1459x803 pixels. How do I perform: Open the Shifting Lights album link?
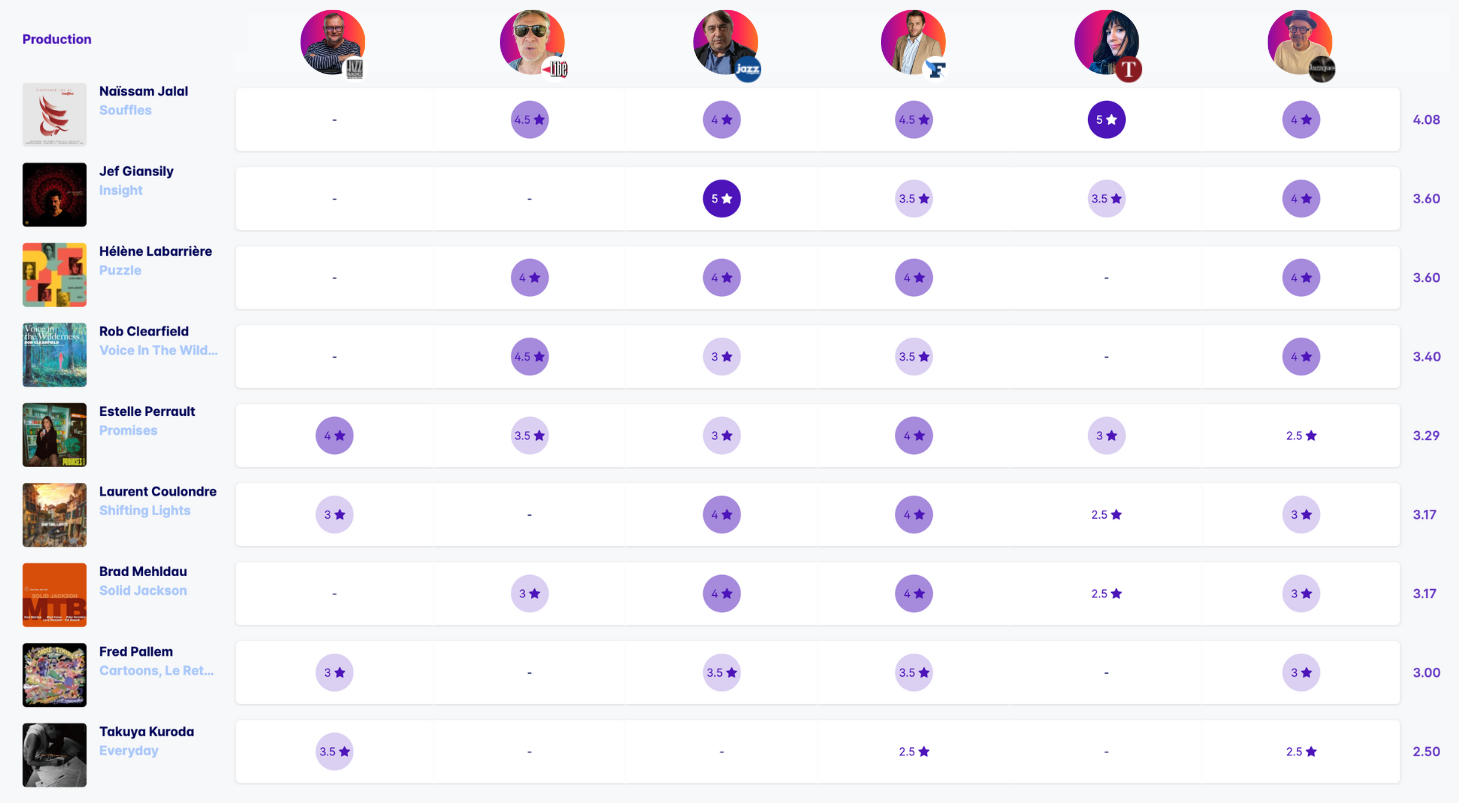point(144,510)
